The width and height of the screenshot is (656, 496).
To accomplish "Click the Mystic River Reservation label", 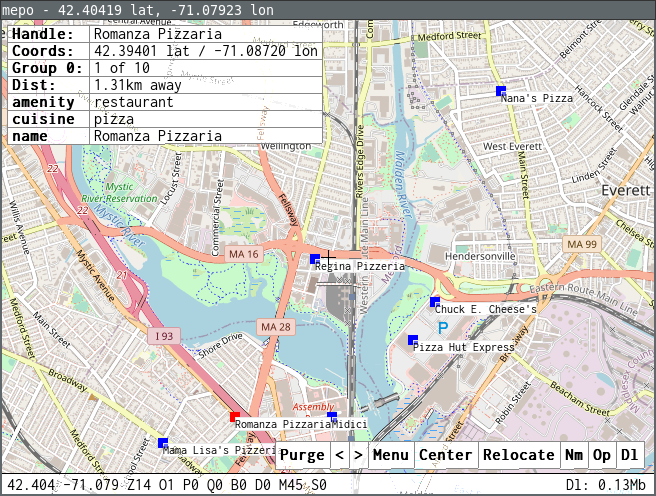I will click(120, 193).
